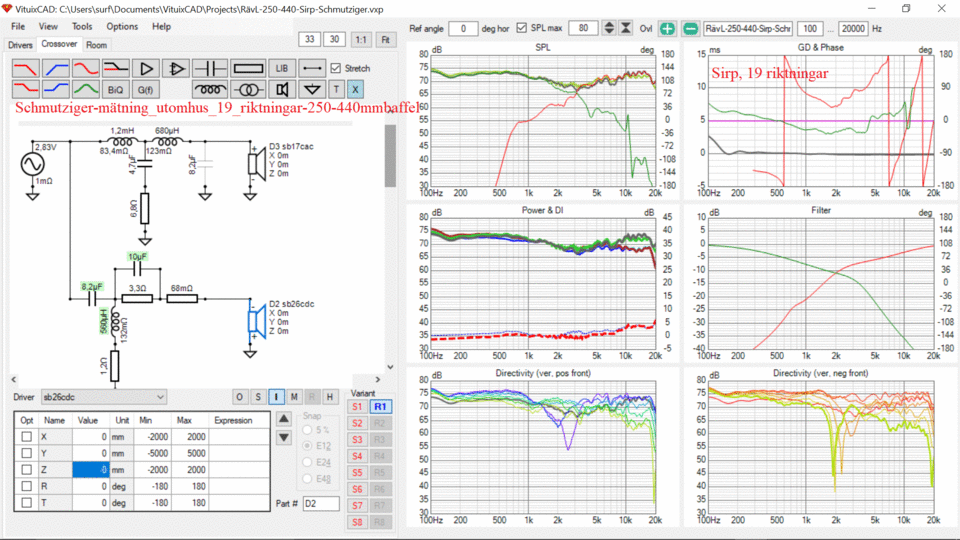This screenshot has height=540, width=960.
Task: Select the red S-curve filter block icon
Action: (86, 68)
